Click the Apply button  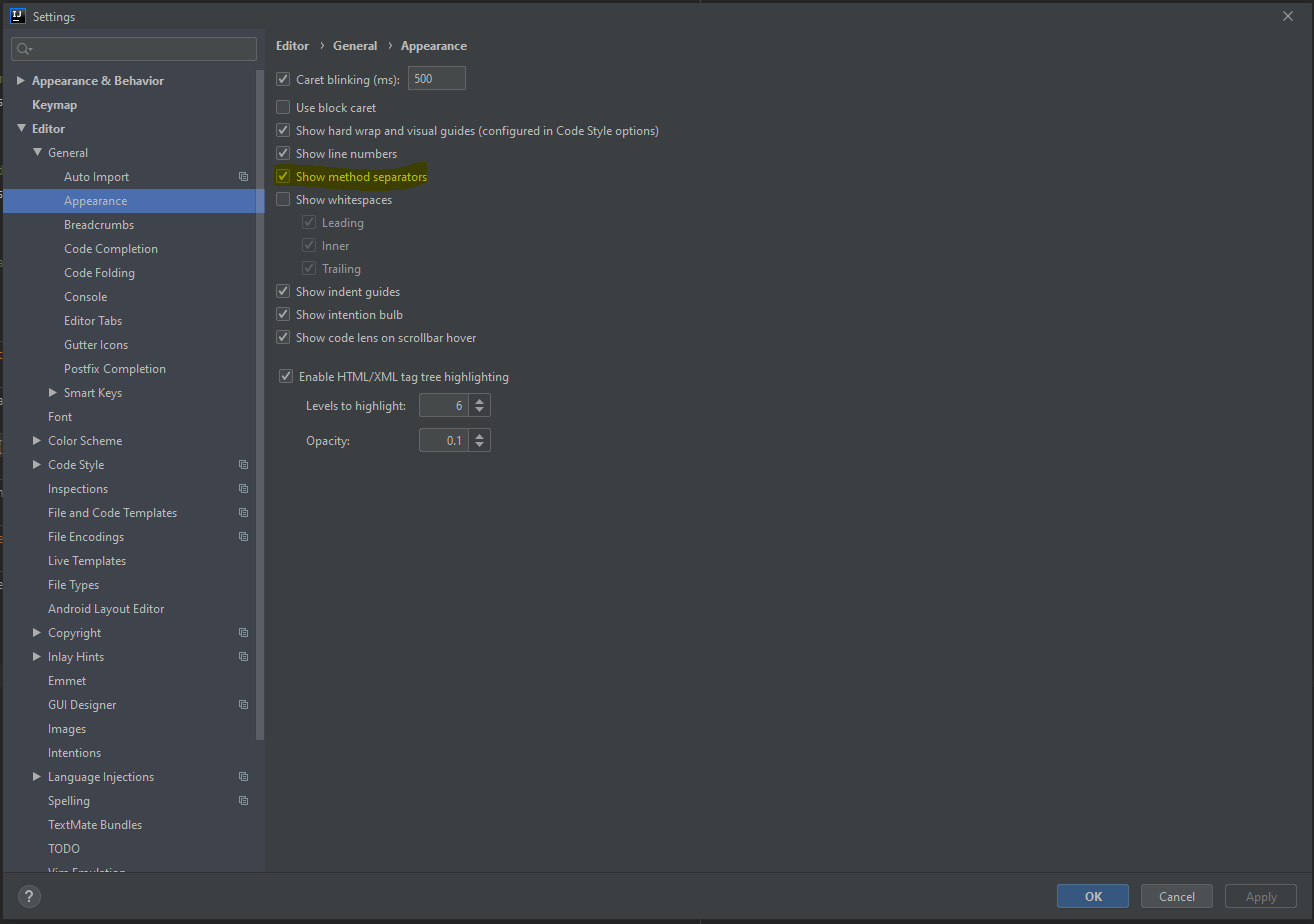(1260, 896)
